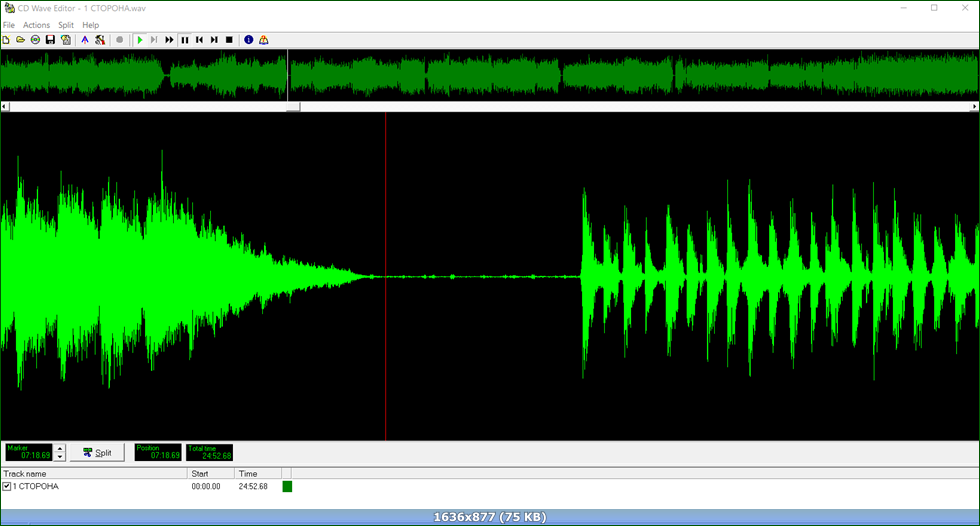Open the Help menu
The image size is (980, 526).
pos(91,25)
